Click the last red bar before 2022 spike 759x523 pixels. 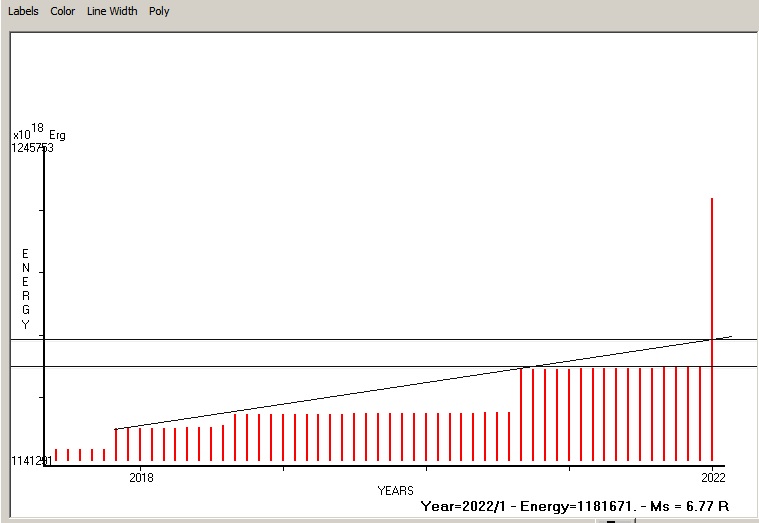click(x=700, y=414)
